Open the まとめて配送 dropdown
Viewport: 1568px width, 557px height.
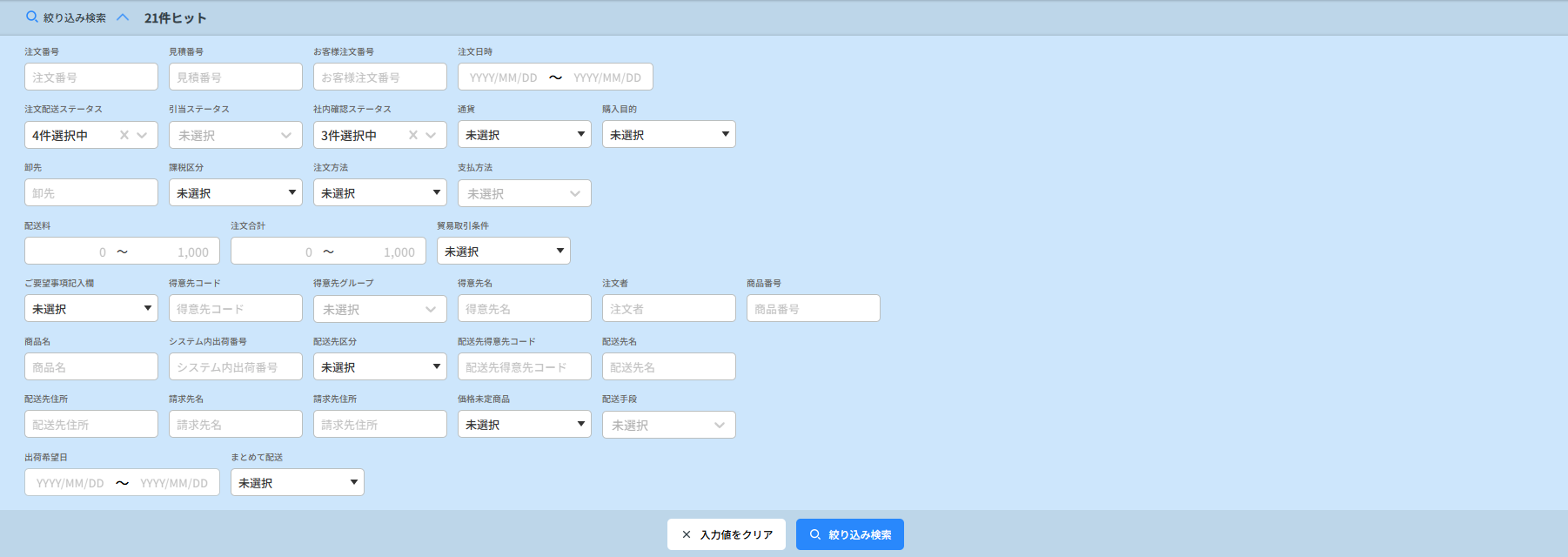[297, 483]
